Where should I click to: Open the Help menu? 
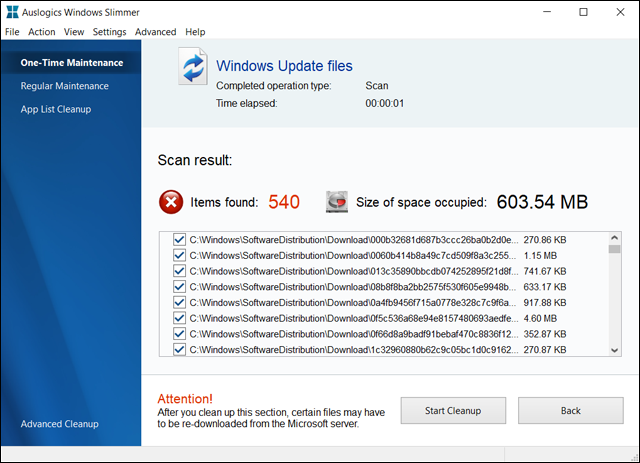(195, 32)
